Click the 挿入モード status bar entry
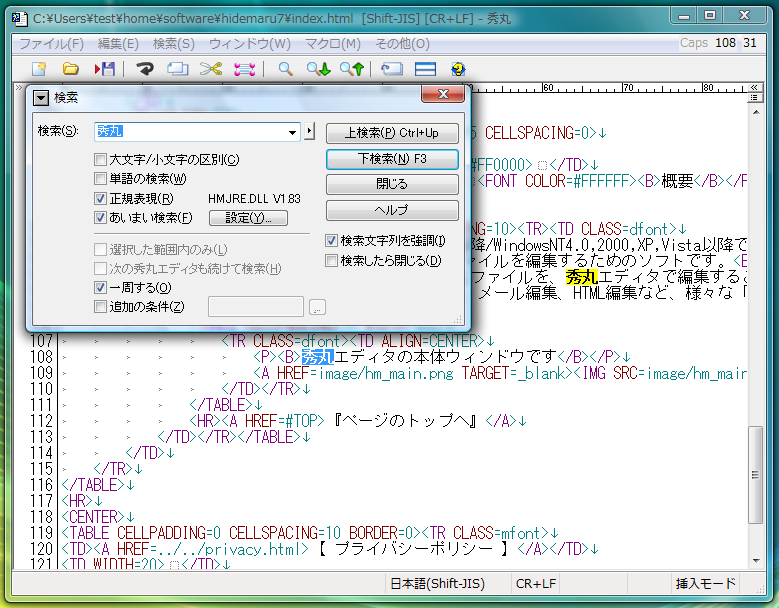Viewport: 779px width, 608px height. (706, 584)
